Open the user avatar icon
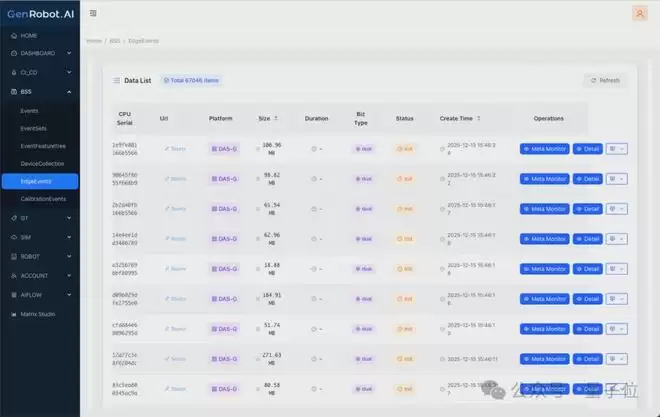 click(x=639, y=13)
